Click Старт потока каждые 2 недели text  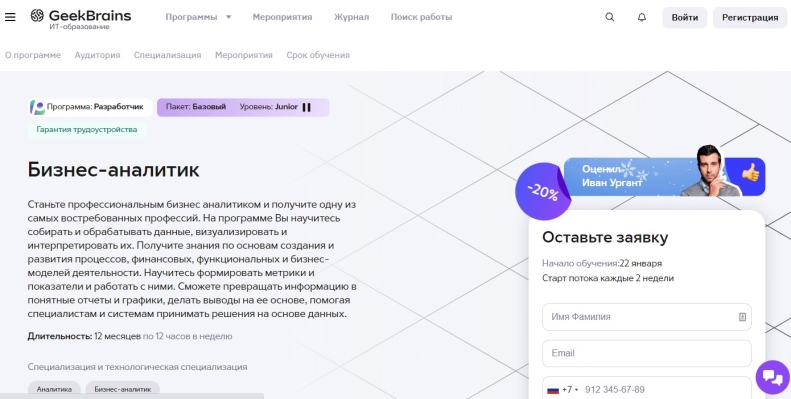point(608,278)
